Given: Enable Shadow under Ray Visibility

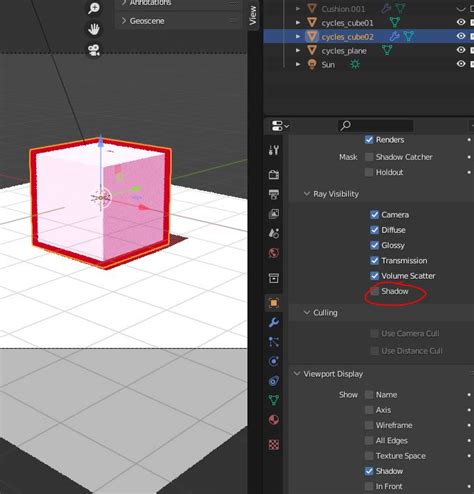Looking at the screenshot, I should coord(374,291).
